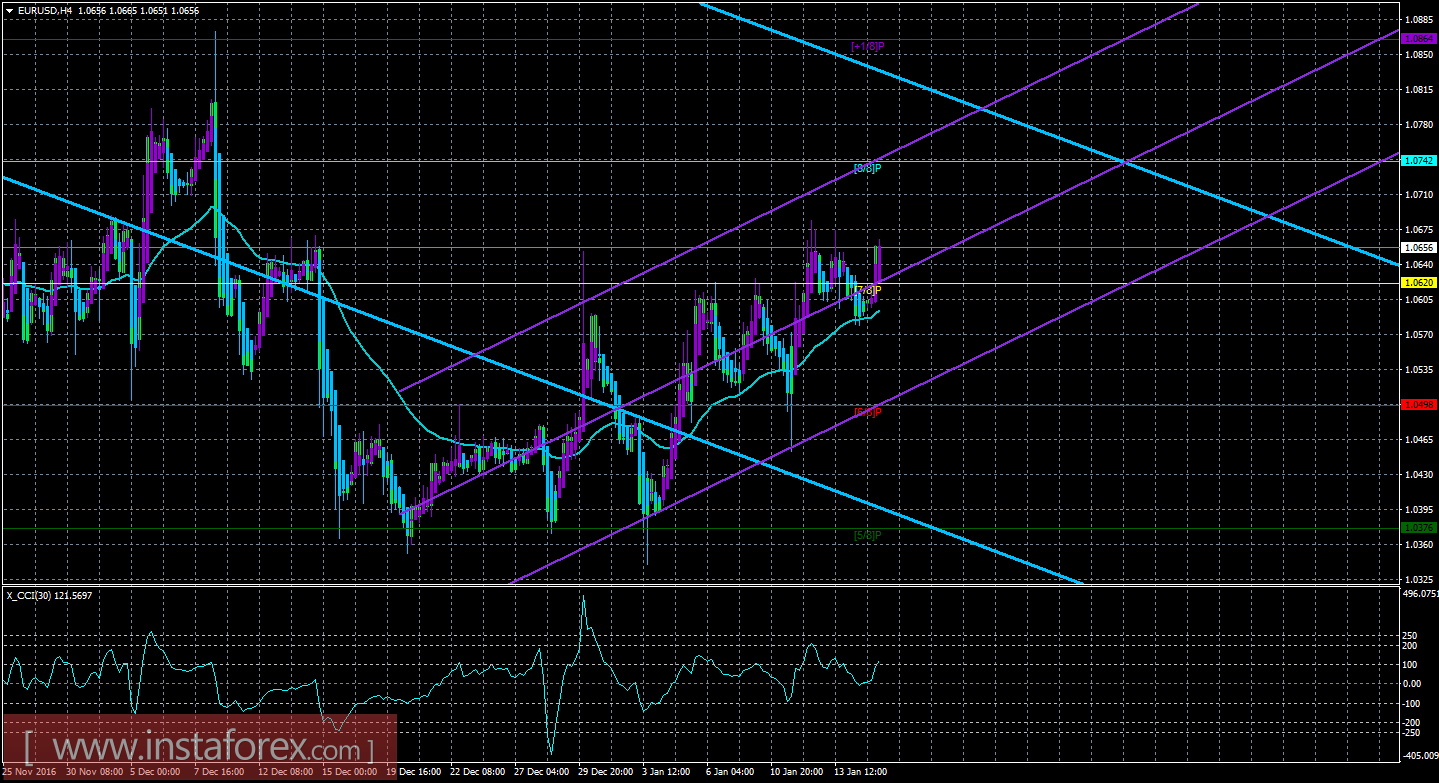Click the [7/8]P Murrey level label
Screen dimensions: 1439x783
pyautogui.click(x=867, y=290)
